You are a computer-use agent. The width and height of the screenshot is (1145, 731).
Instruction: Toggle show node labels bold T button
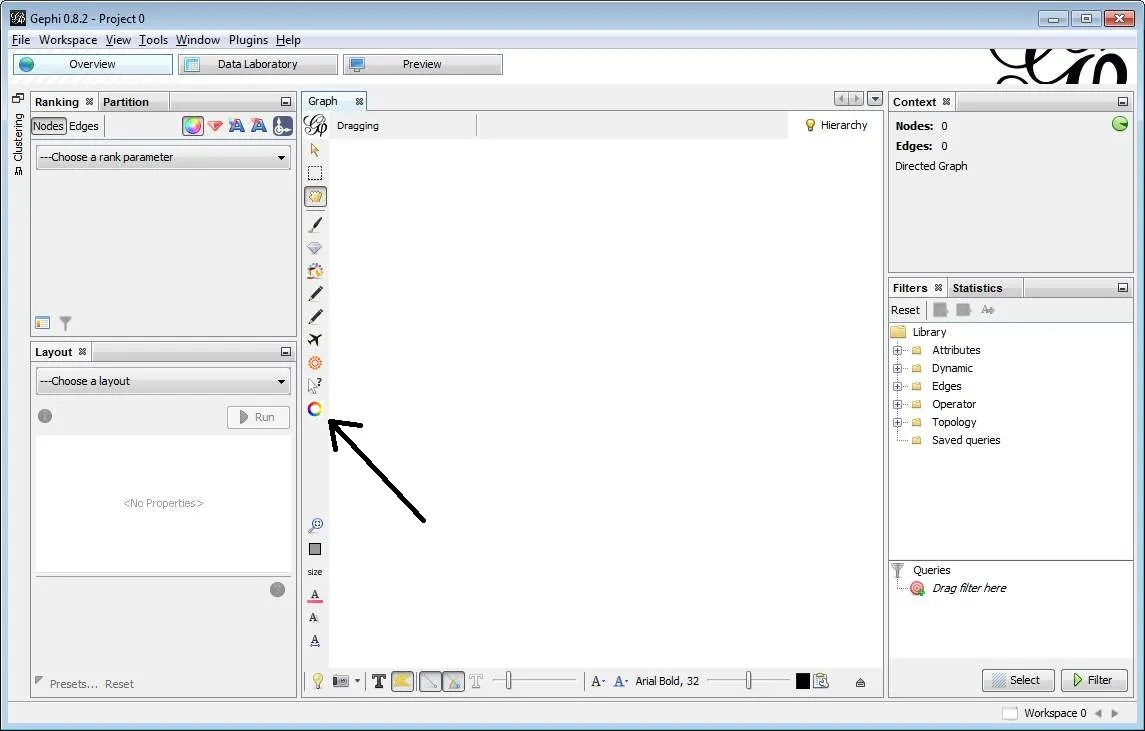379,681
